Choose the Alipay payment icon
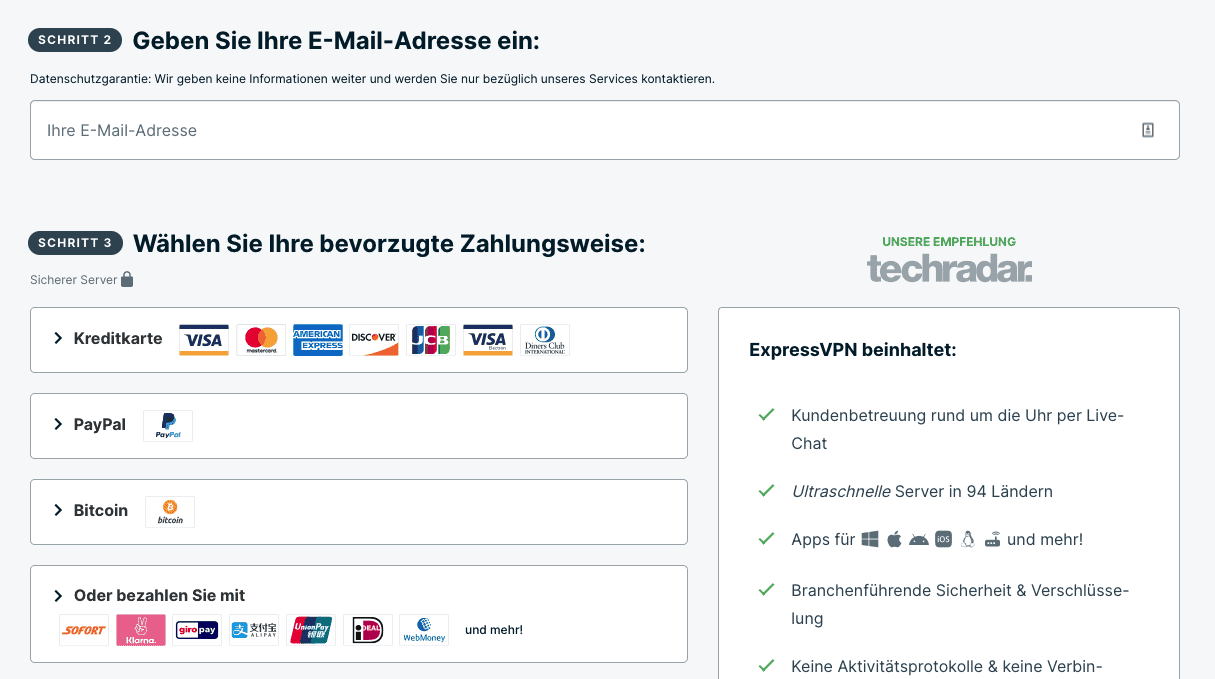Image resolution: width=1215 pixels, height=679 pixels. point(254,630)
